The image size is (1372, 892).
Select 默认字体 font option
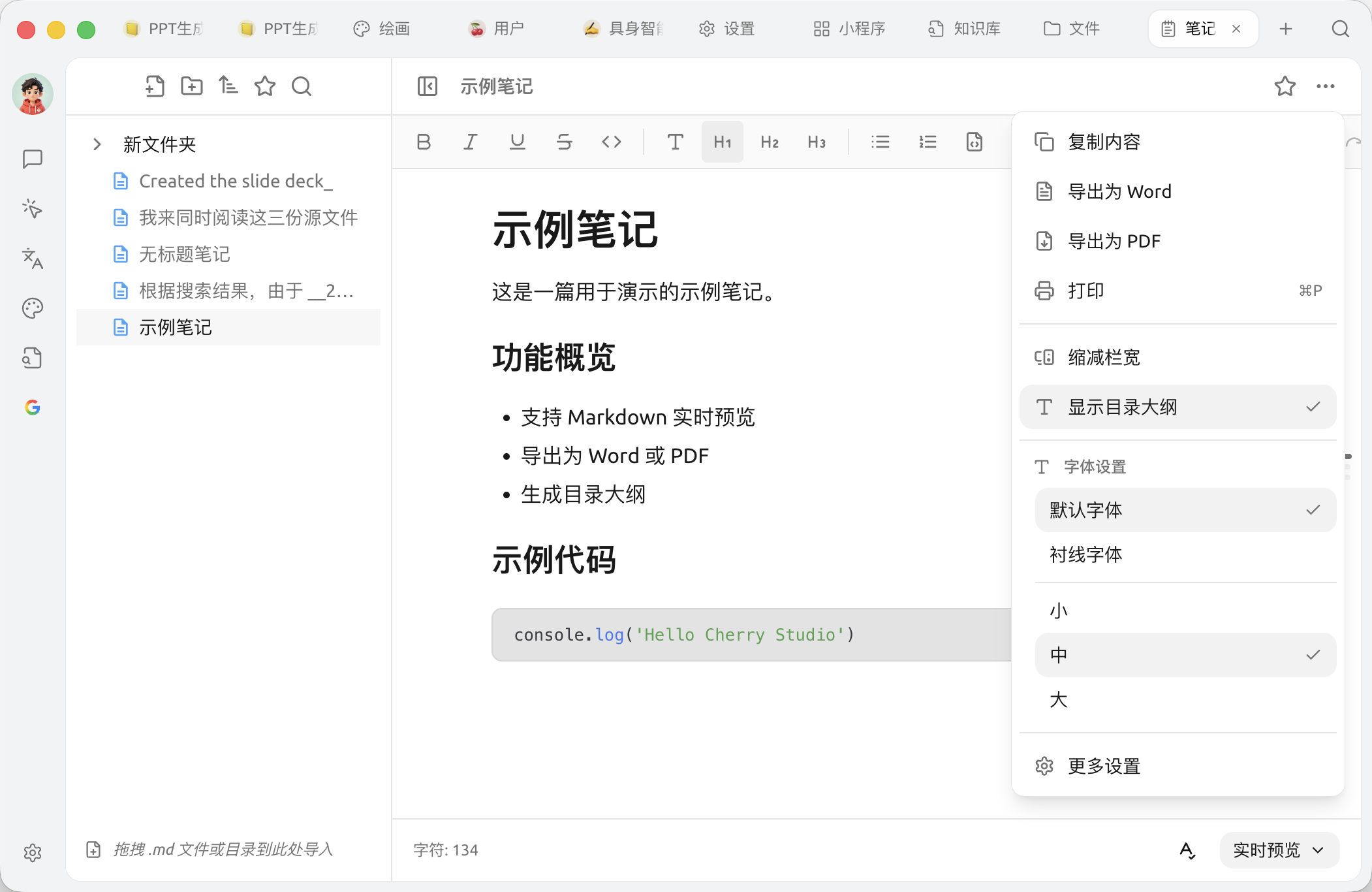pyautogui.click(x=1185, y=510)
